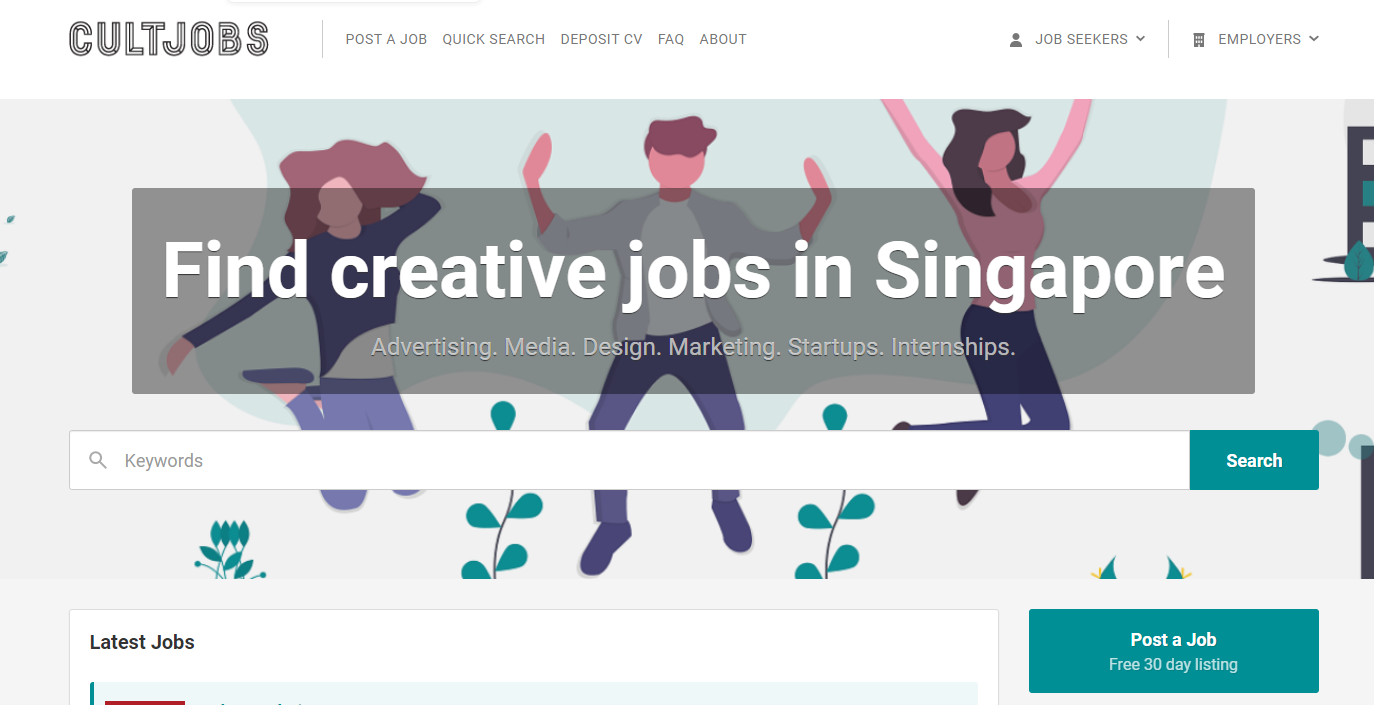The width and height of the screenshot is (1374, 705).
Task: Visit the ABOUT page
Action: 723,39
